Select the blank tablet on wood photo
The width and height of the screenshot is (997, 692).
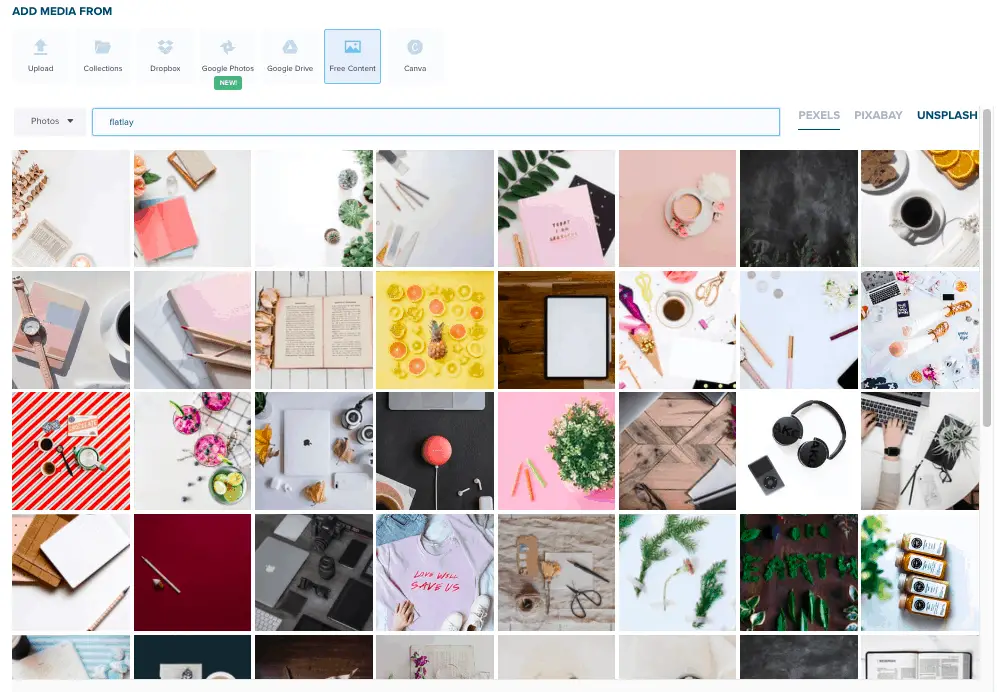(556, 330)
